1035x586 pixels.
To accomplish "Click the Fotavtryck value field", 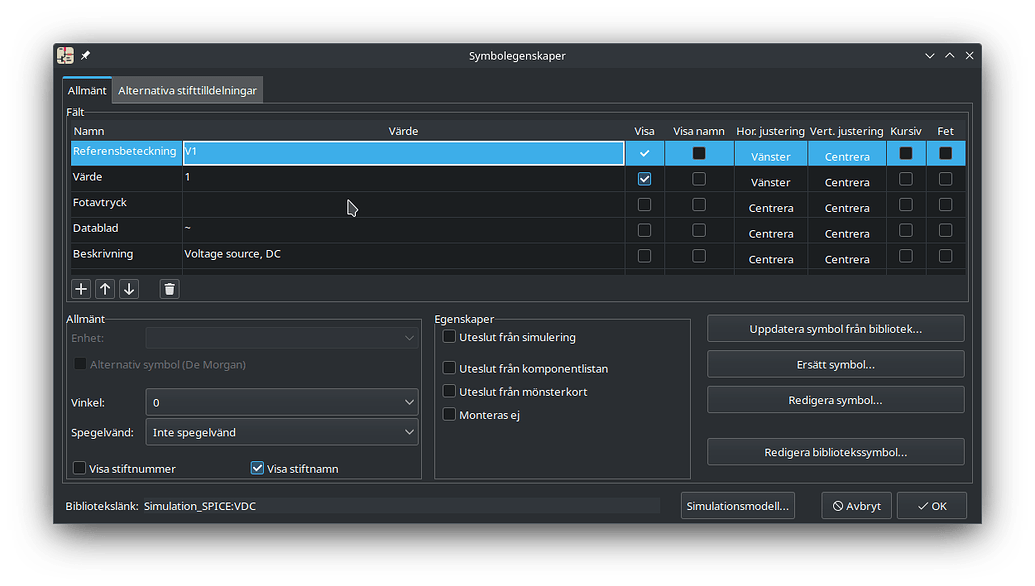I will [403, 204].
